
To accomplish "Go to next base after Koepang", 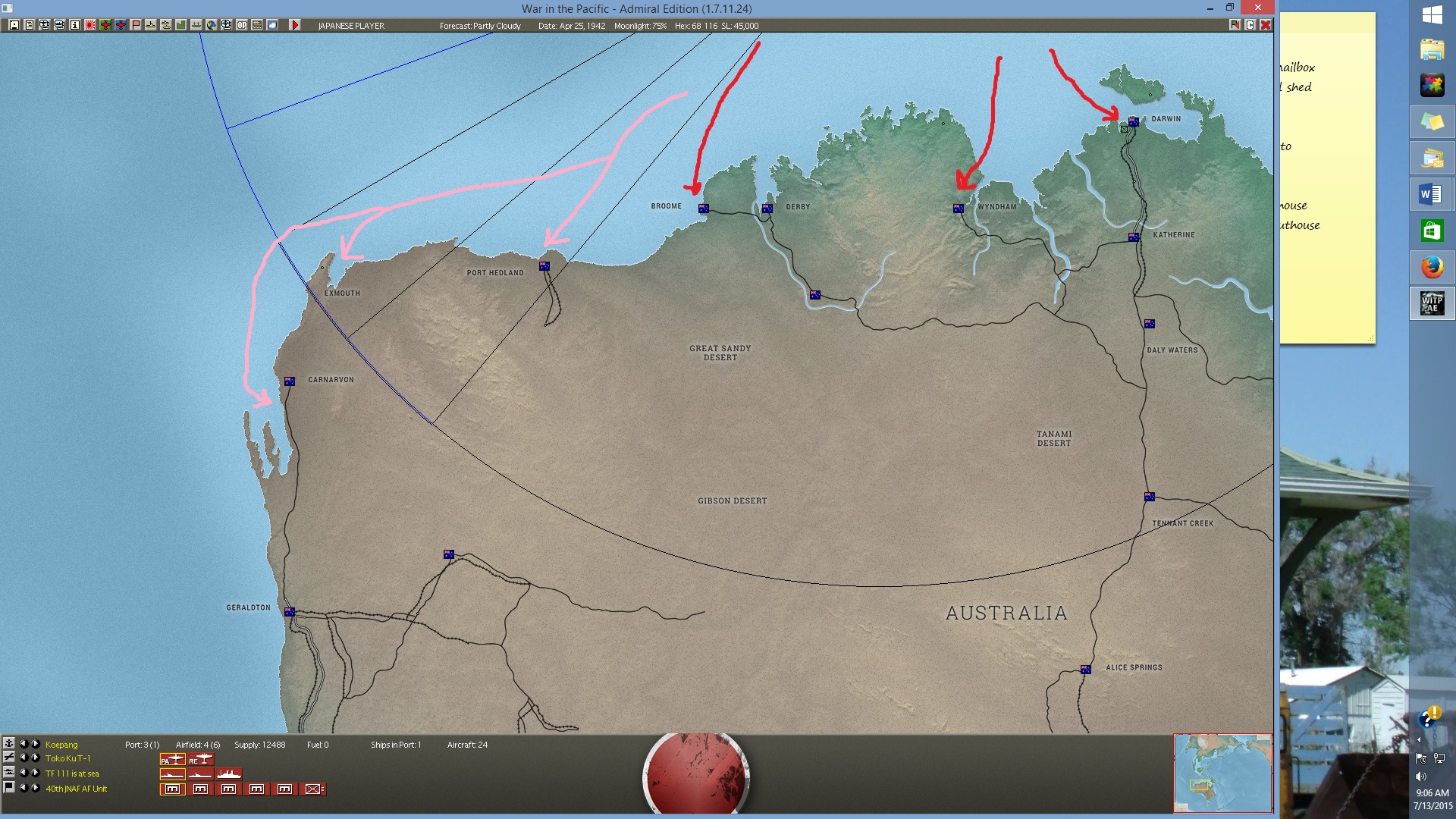I will point(35,744).
